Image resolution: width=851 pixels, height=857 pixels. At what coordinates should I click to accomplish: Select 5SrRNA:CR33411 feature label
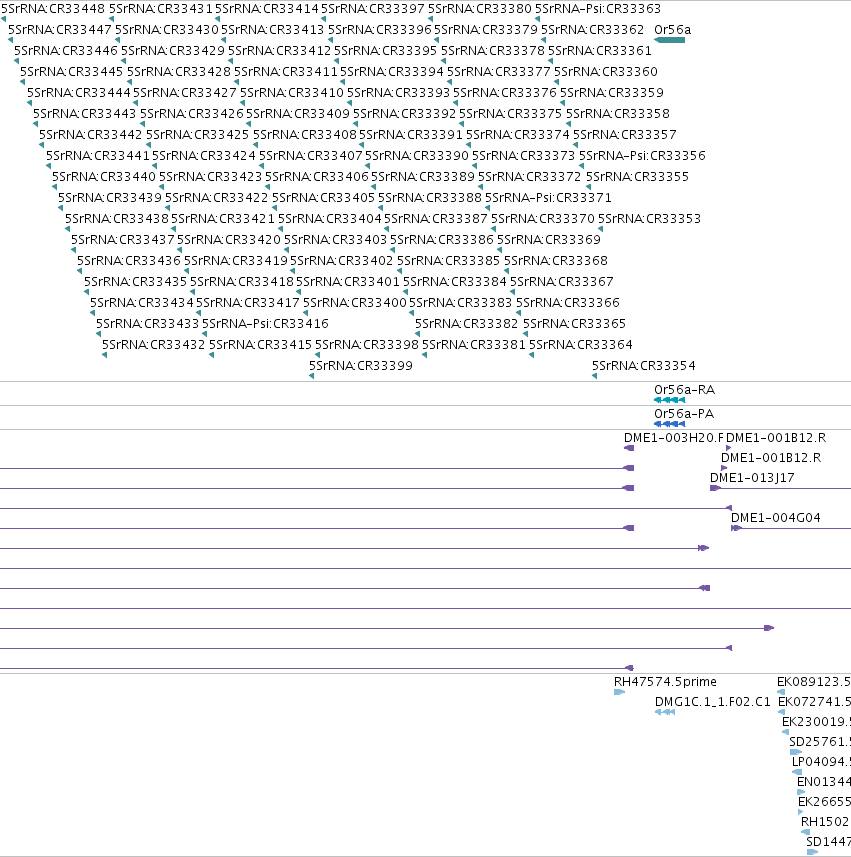[286, 72]
